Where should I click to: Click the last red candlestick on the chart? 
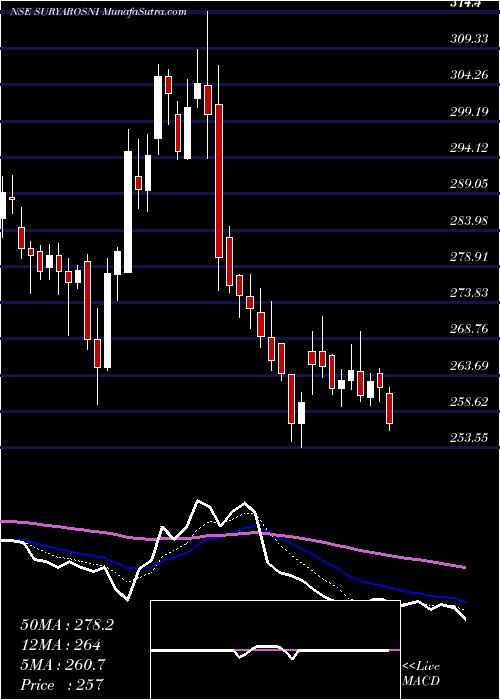point(390,408)
